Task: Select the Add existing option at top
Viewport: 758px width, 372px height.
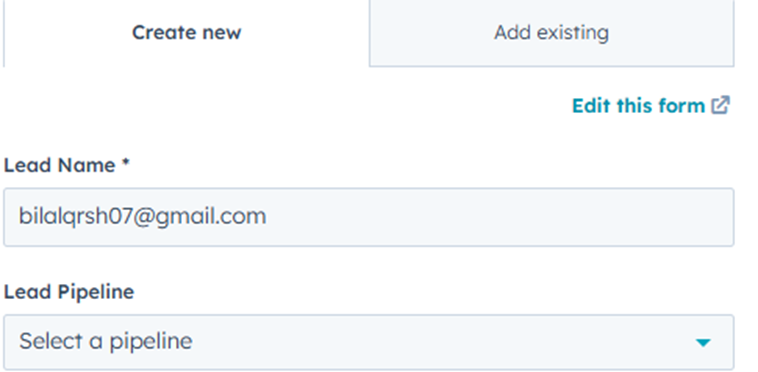Action: click(x=552, y=33)
